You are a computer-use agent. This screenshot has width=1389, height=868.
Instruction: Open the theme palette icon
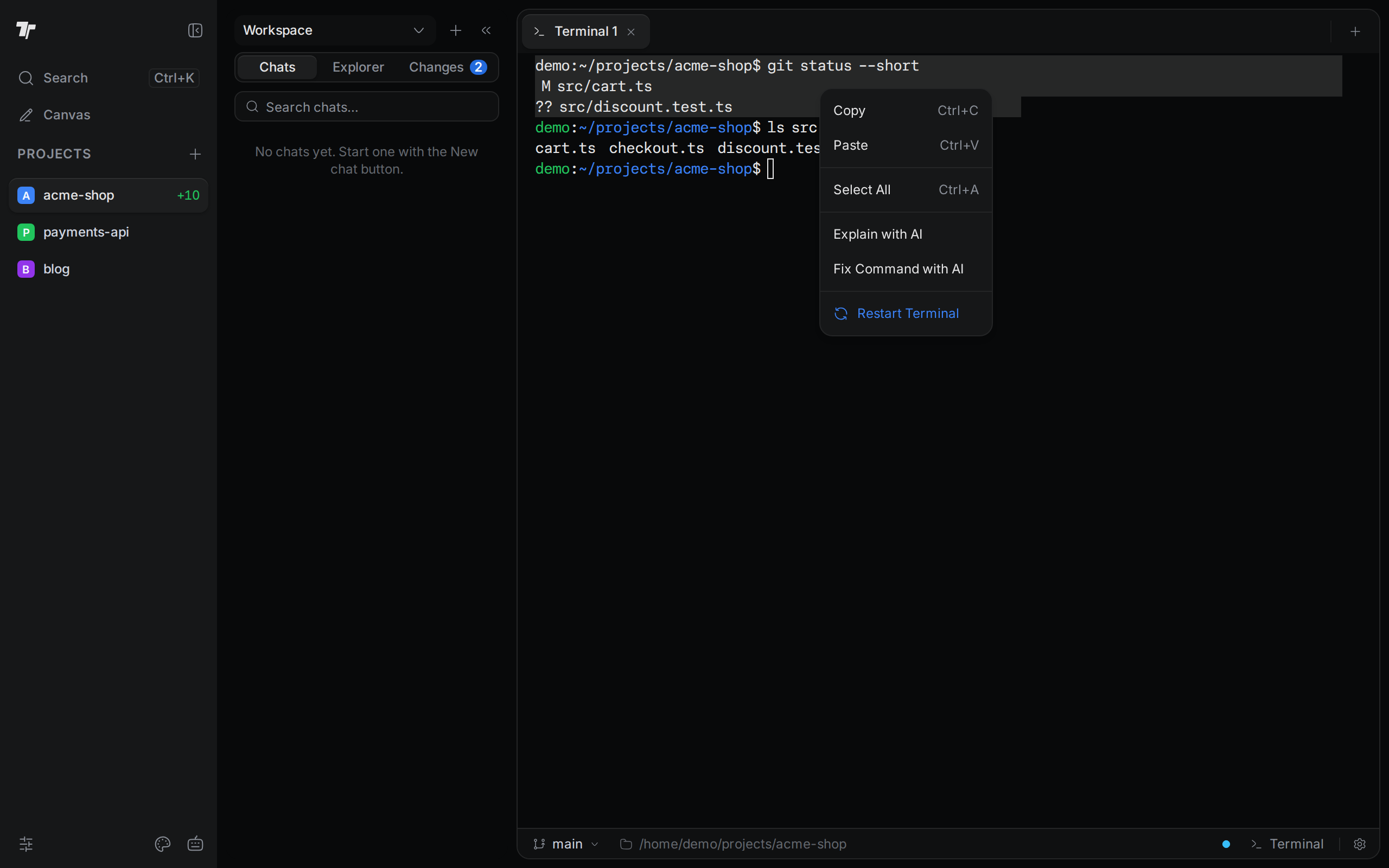(x=162, y=843)
